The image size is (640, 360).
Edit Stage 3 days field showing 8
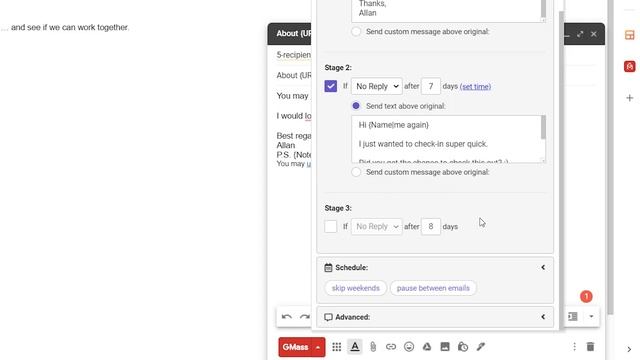pyautogui.click(x=431, y=227)
